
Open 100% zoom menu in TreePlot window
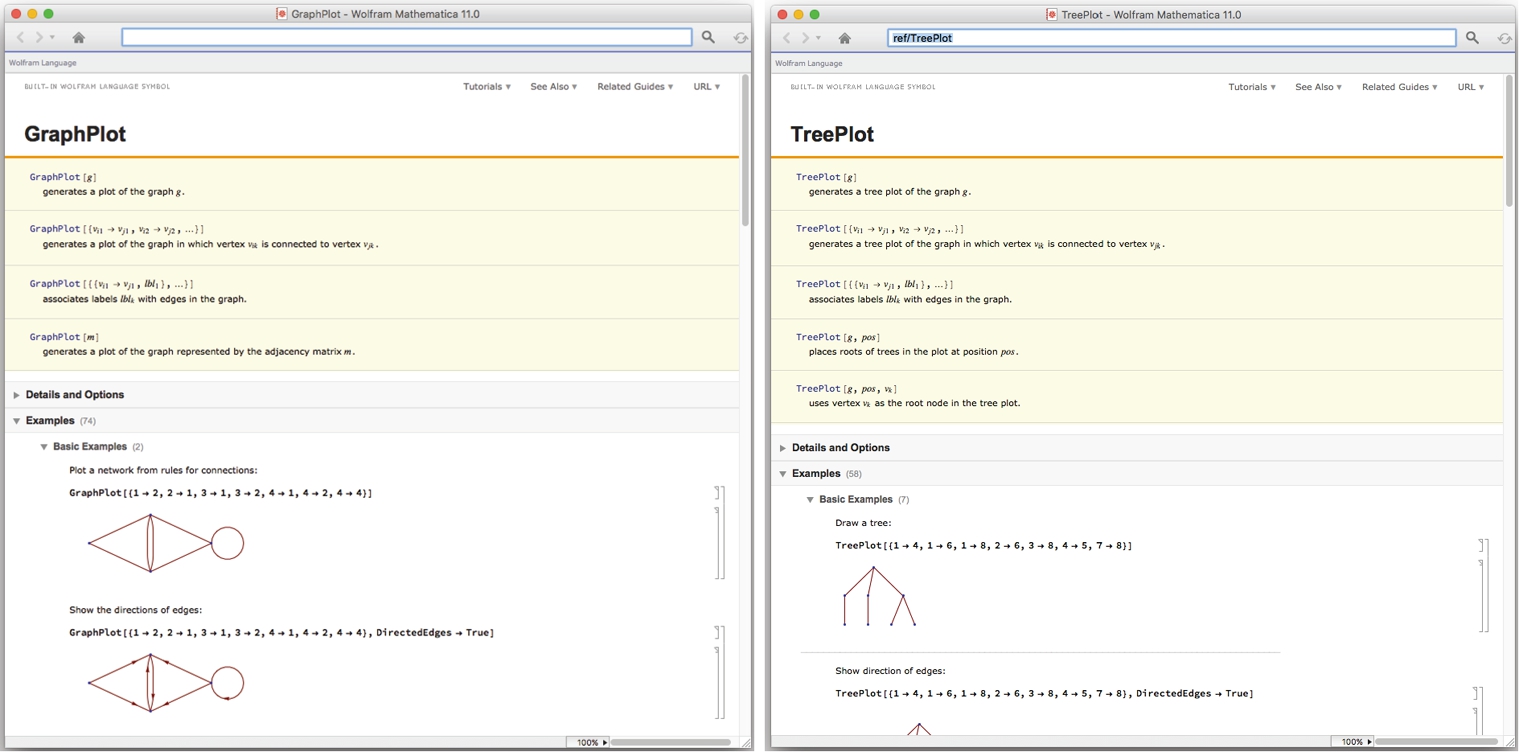point(1353,743)
